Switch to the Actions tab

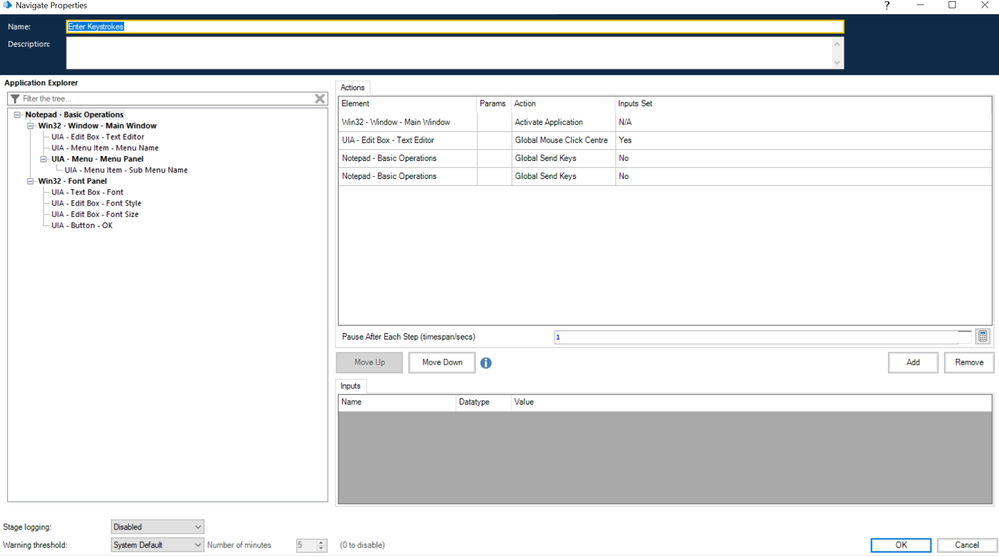353,88
